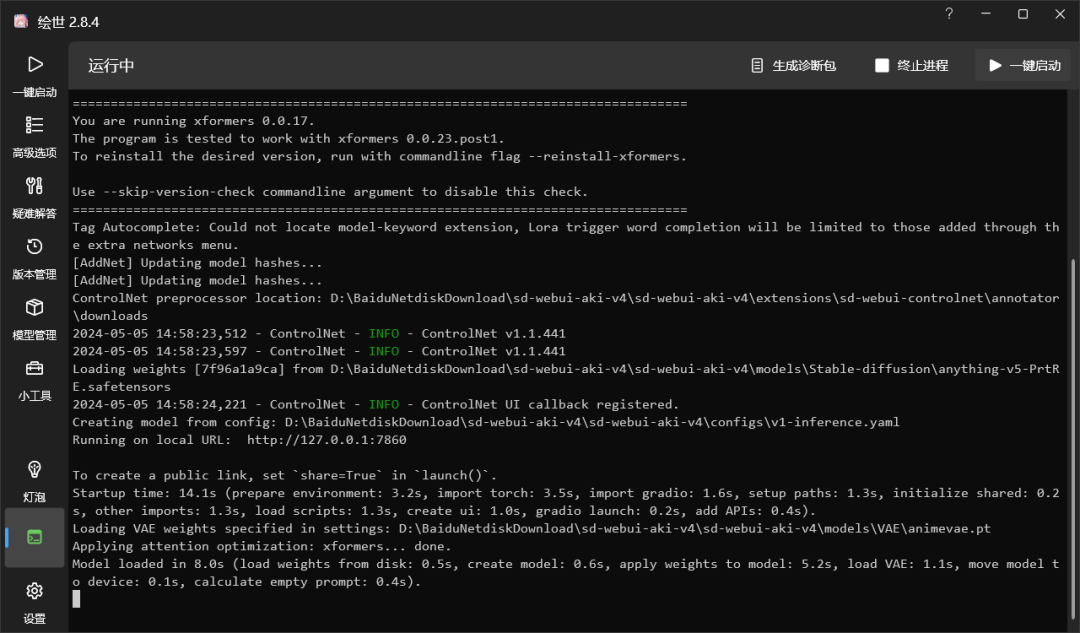Click the console vertical scrollbar
This screenshot has height=633, width=1080.
click(1074, 400)
